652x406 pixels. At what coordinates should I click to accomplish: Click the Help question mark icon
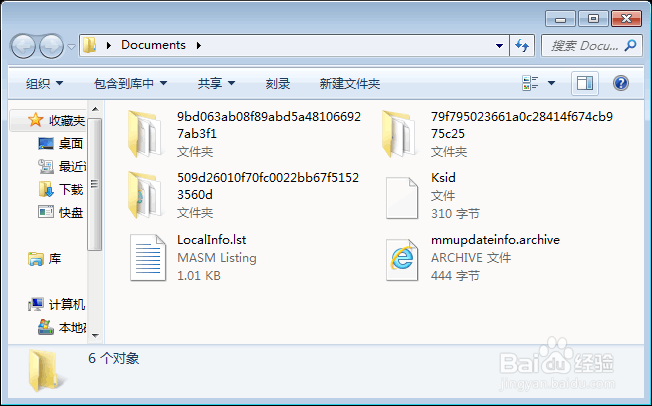pyautogui.click(x=620, y=83)
